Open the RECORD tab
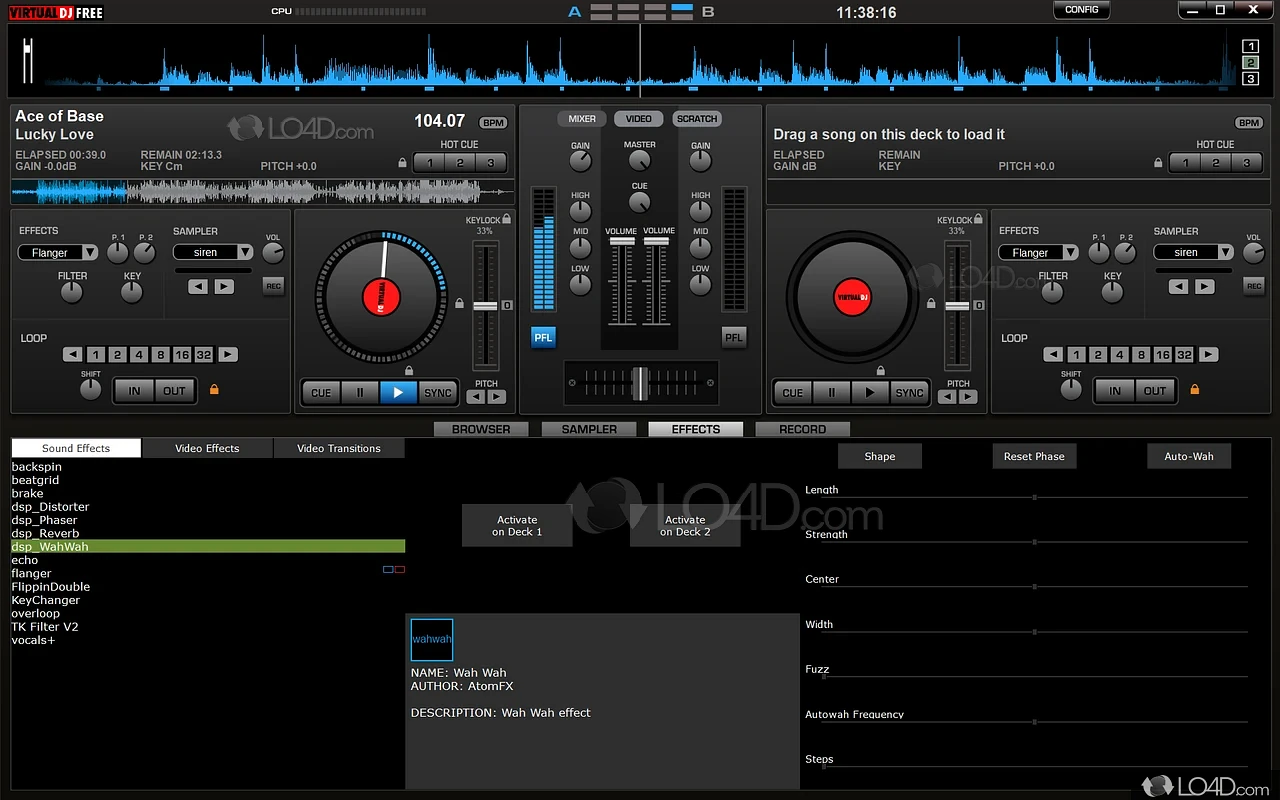The width and height of the screenshot is (1280, 800). pos(802,429)
